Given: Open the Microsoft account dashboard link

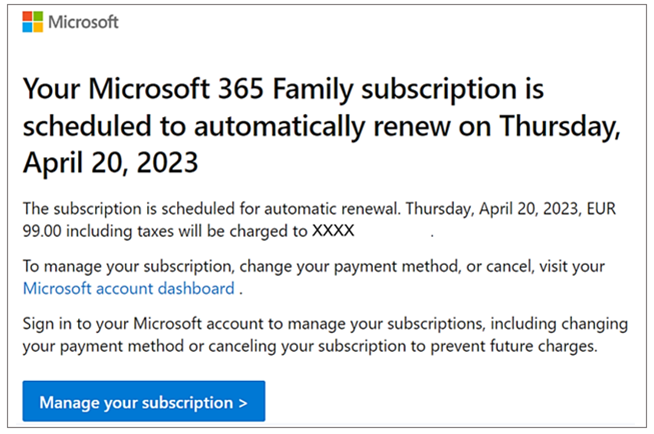Looking at the screenshot, I should point(128,289).
